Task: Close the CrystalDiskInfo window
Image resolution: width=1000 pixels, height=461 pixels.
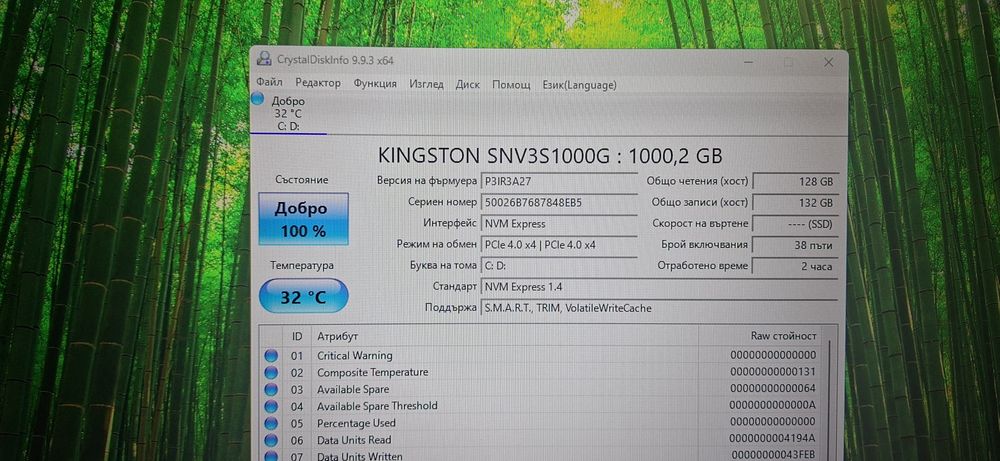Action: (828, 62)
